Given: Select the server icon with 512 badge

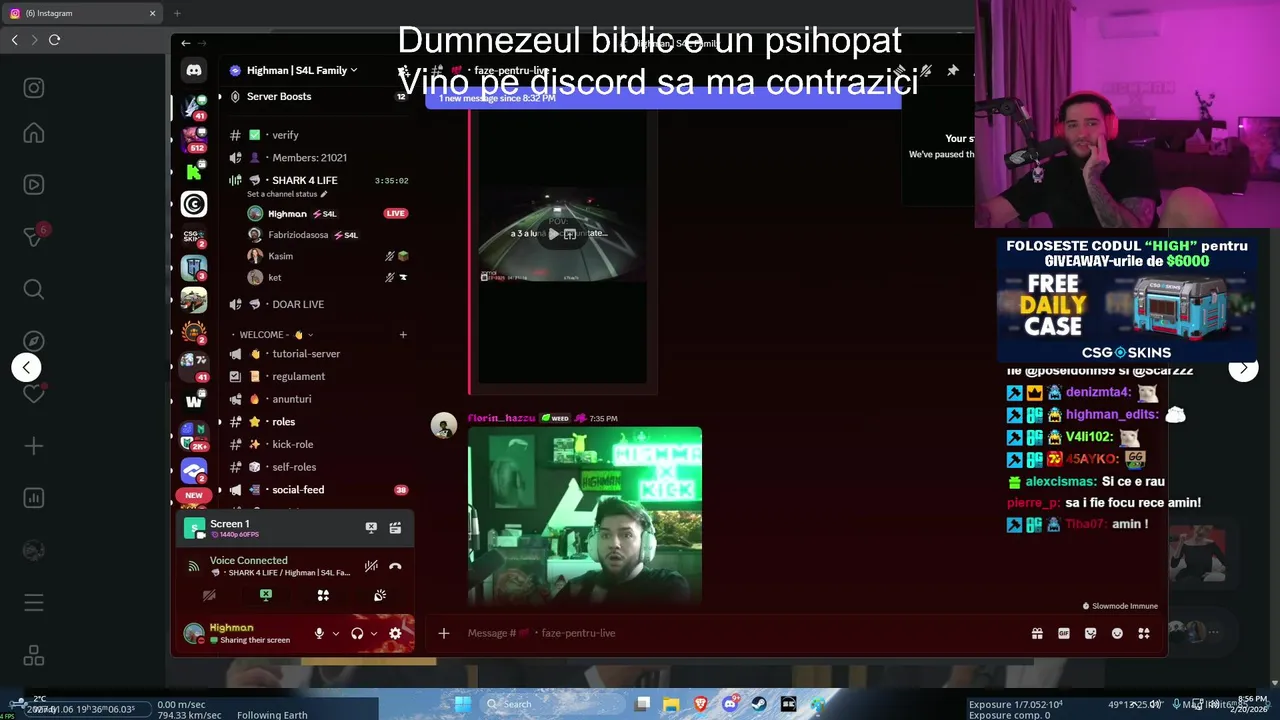Looking at the screenshot, I should 194,139.
